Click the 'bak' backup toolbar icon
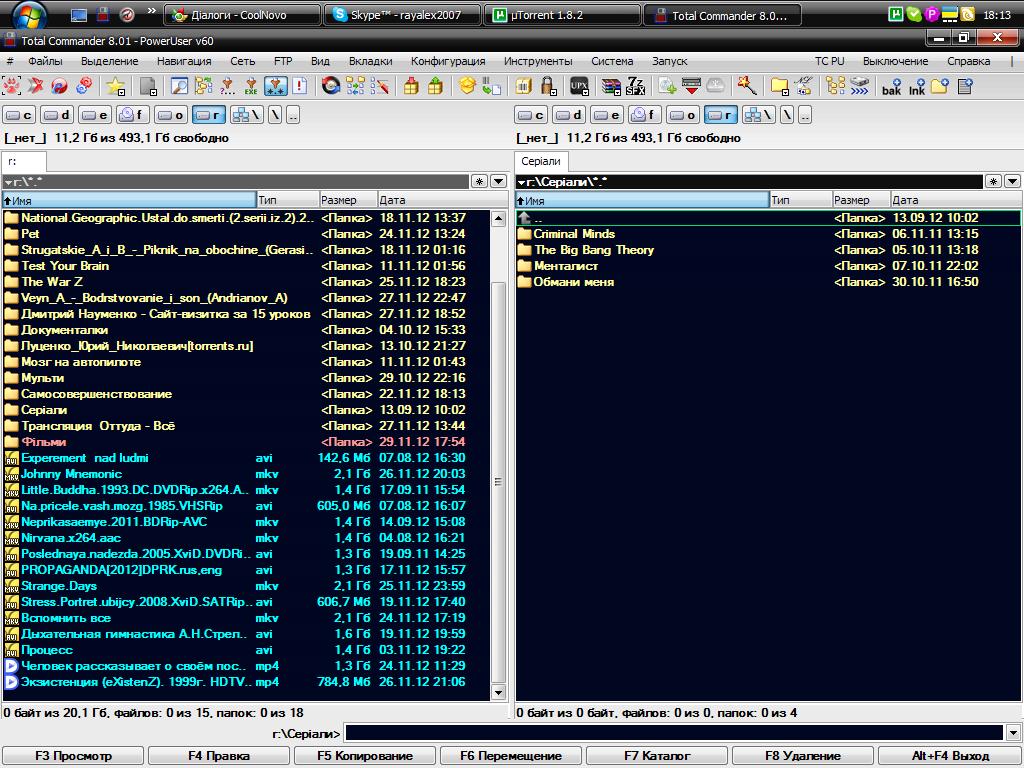This screenshot has height=768, width=1024. point(891,86)
